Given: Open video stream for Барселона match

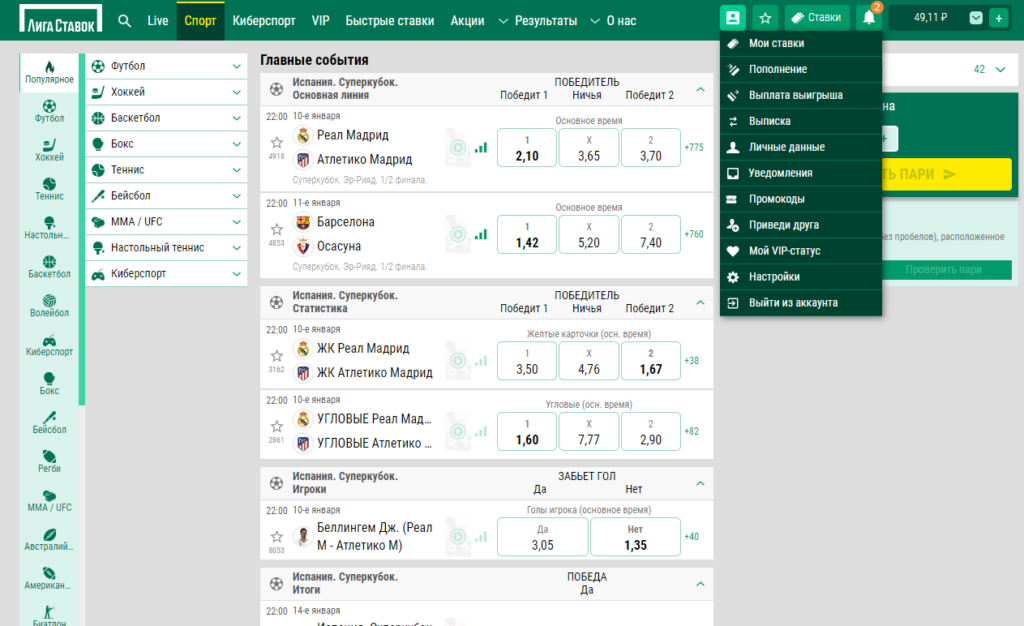Looking at the screenshot, I should 458,234.
